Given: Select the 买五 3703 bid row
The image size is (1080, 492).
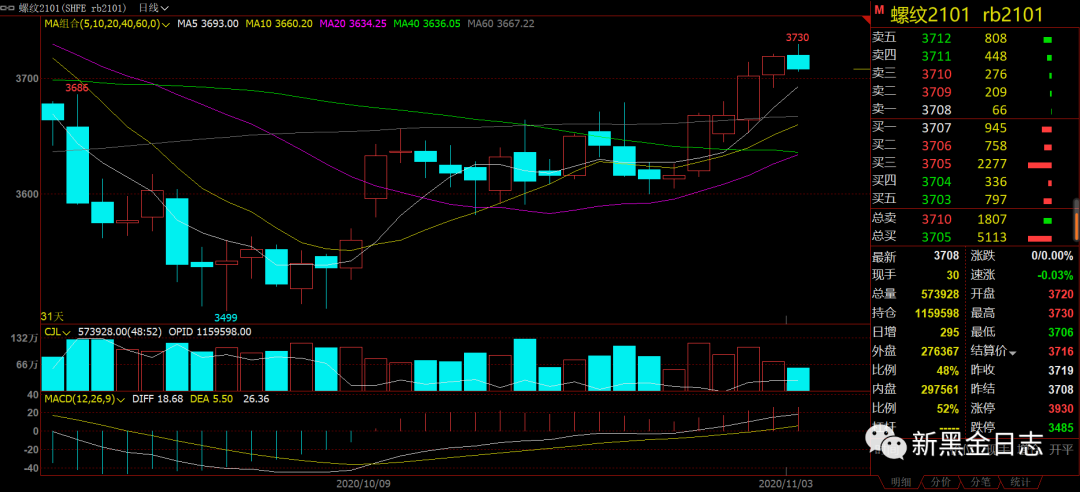Looking at the screenshot, I should (973, 201).
